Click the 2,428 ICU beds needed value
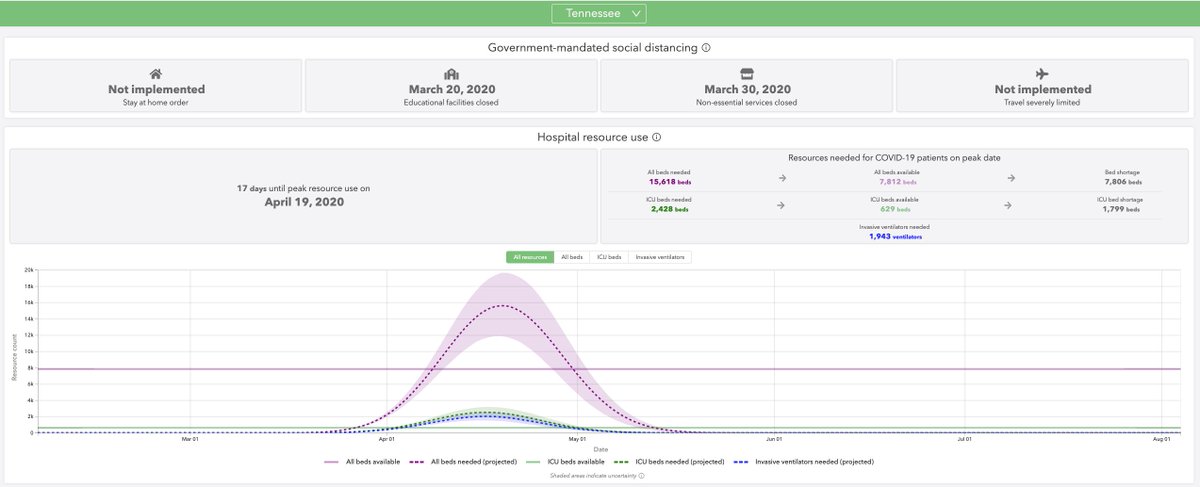 point(669,210)
